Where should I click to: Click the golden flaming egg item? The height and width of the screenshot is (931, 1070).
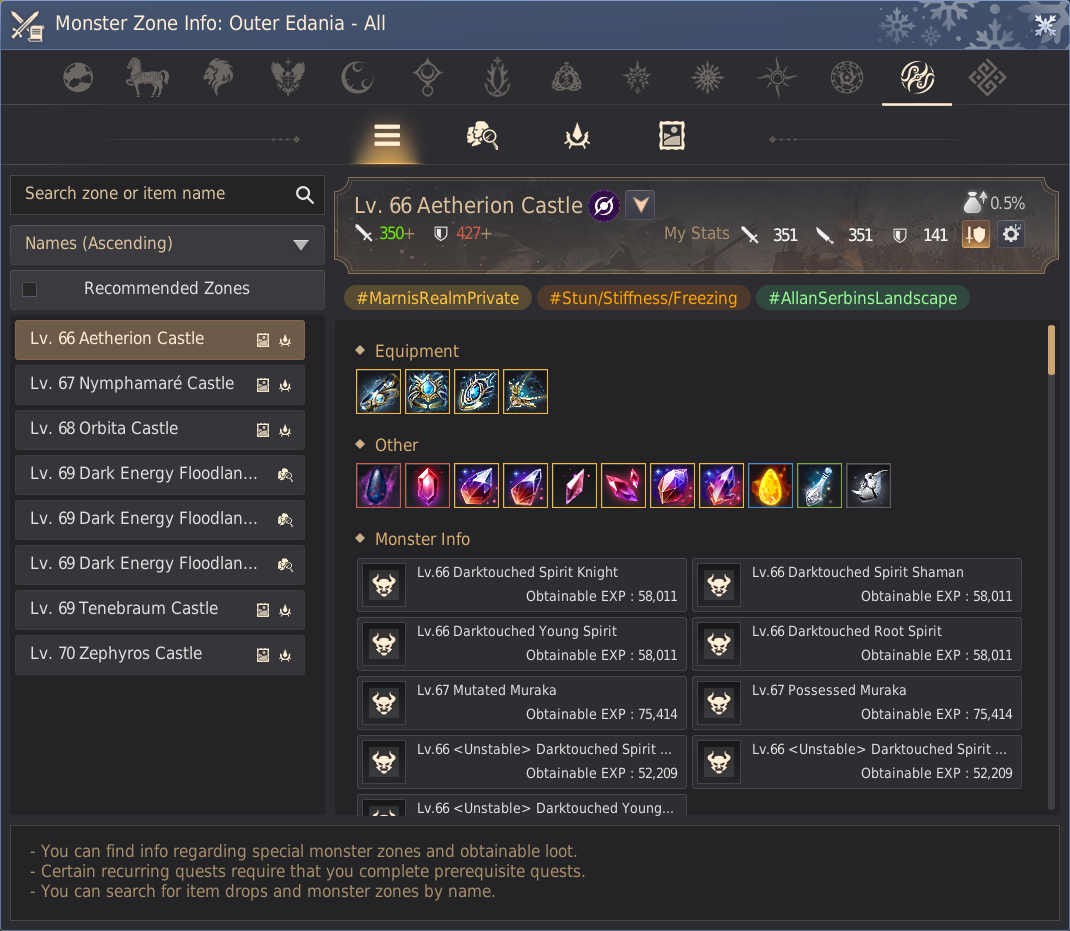770,485
